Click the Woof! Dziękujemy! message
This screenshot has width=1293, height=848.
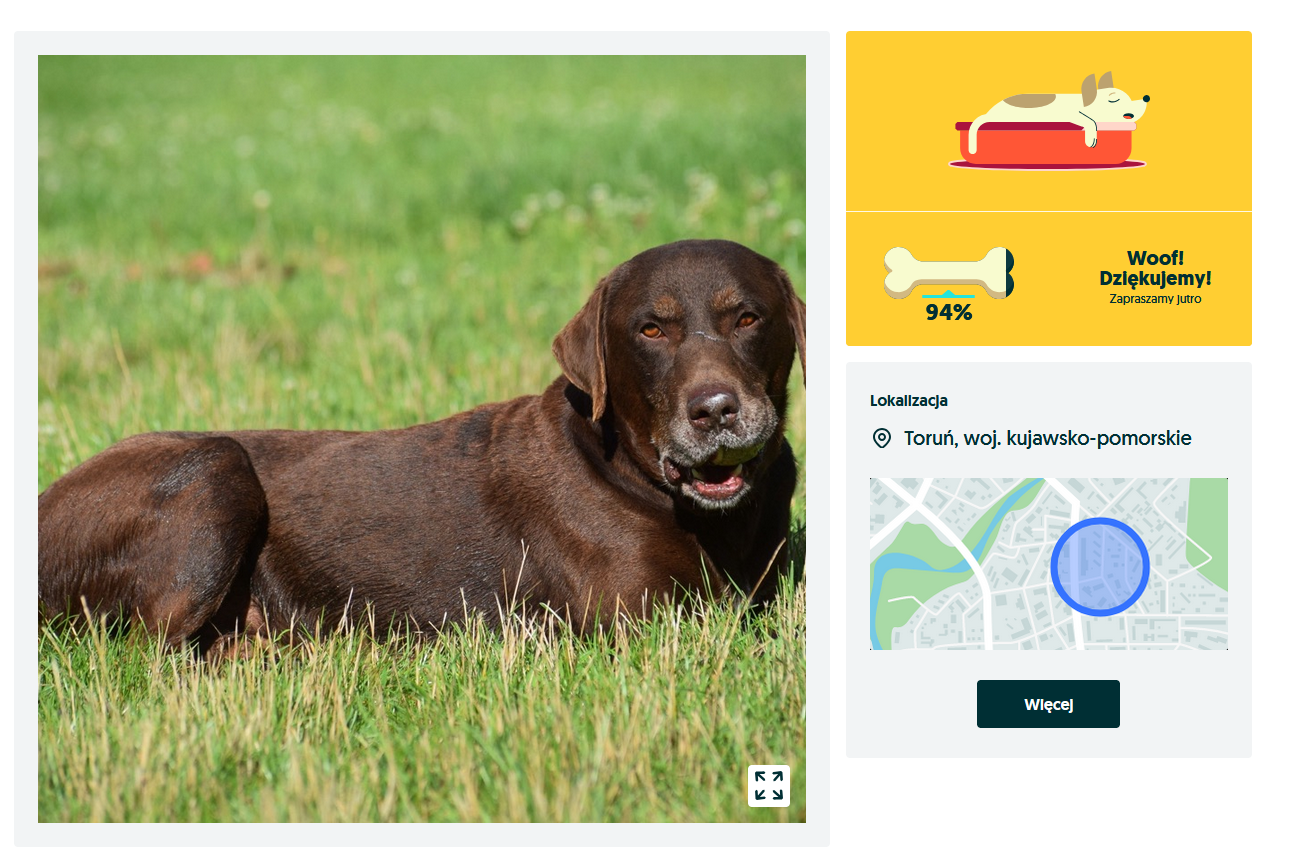coord(1155,268)
